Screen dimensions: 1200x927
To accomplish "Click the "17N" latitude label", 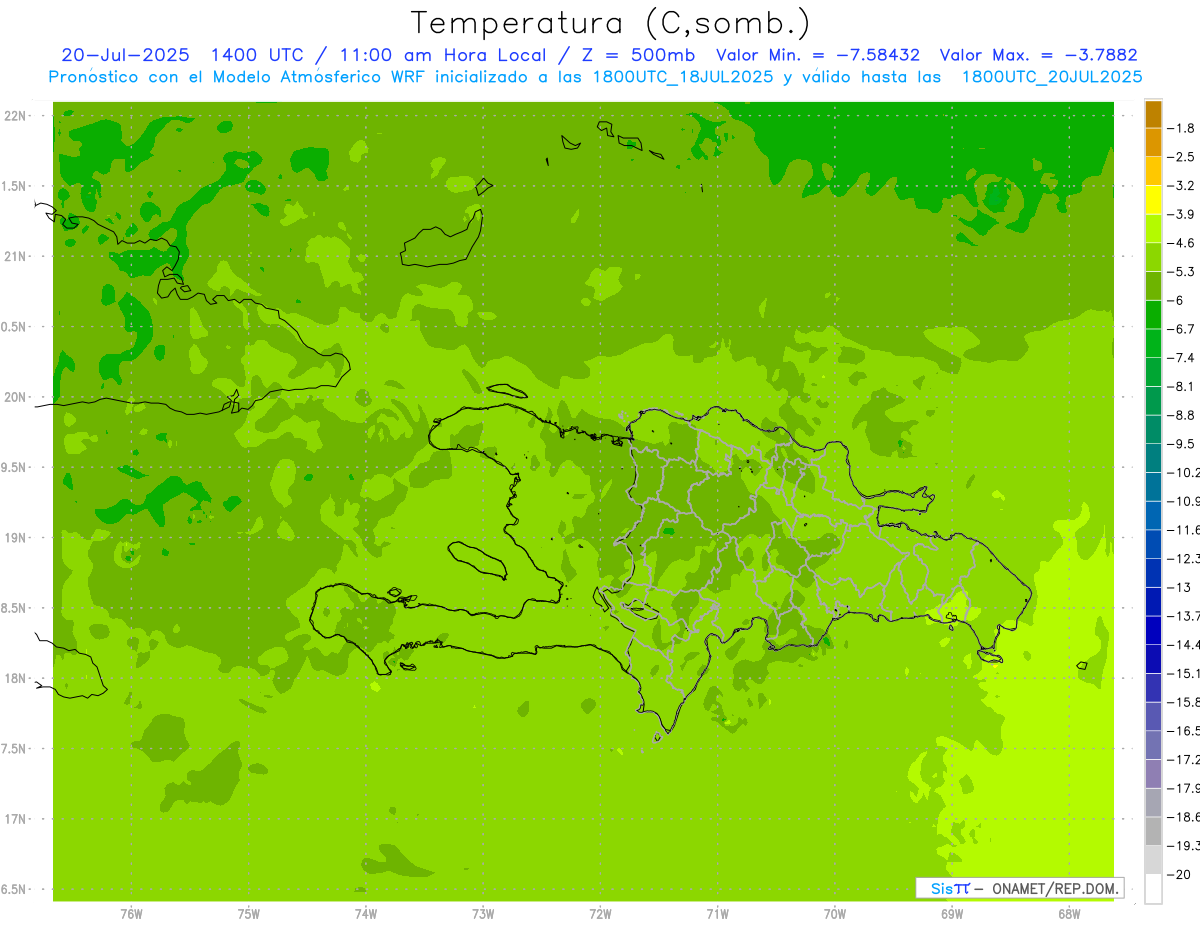I will (x=16, y=819).
